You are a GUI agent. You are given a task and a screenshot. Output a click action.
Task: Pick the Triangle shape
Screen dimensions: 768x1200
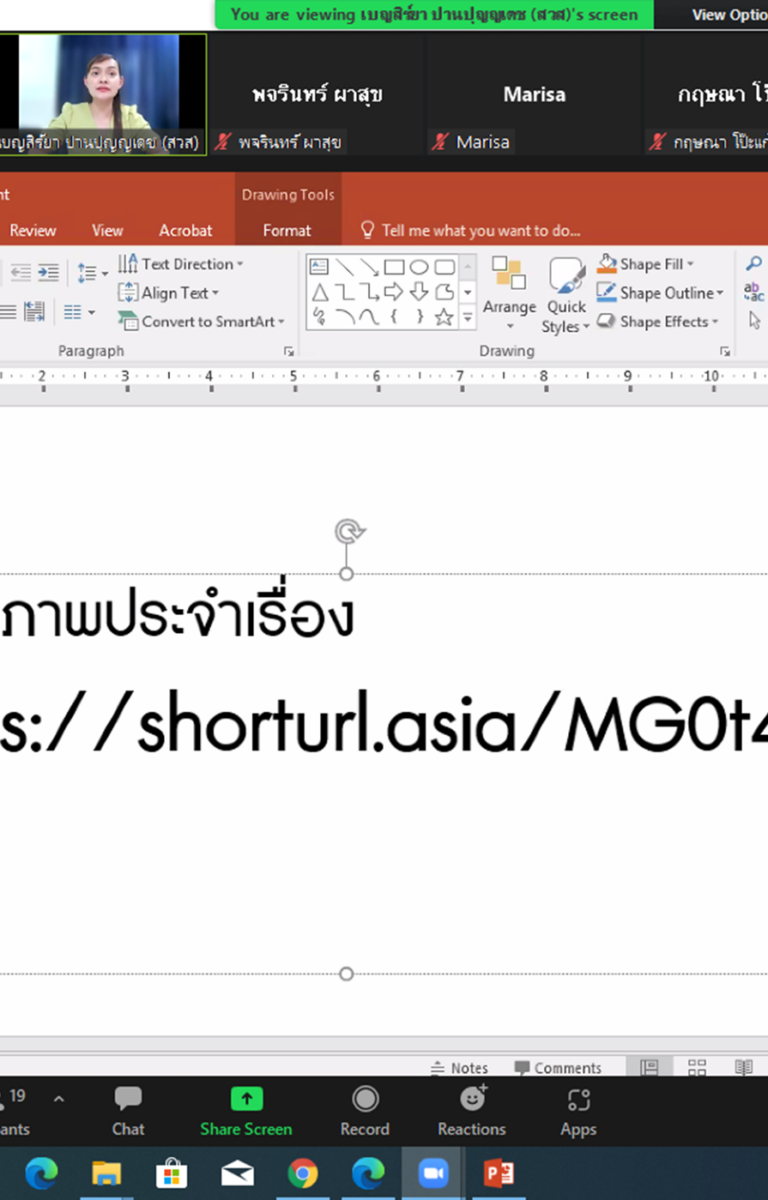pos(319,292)
